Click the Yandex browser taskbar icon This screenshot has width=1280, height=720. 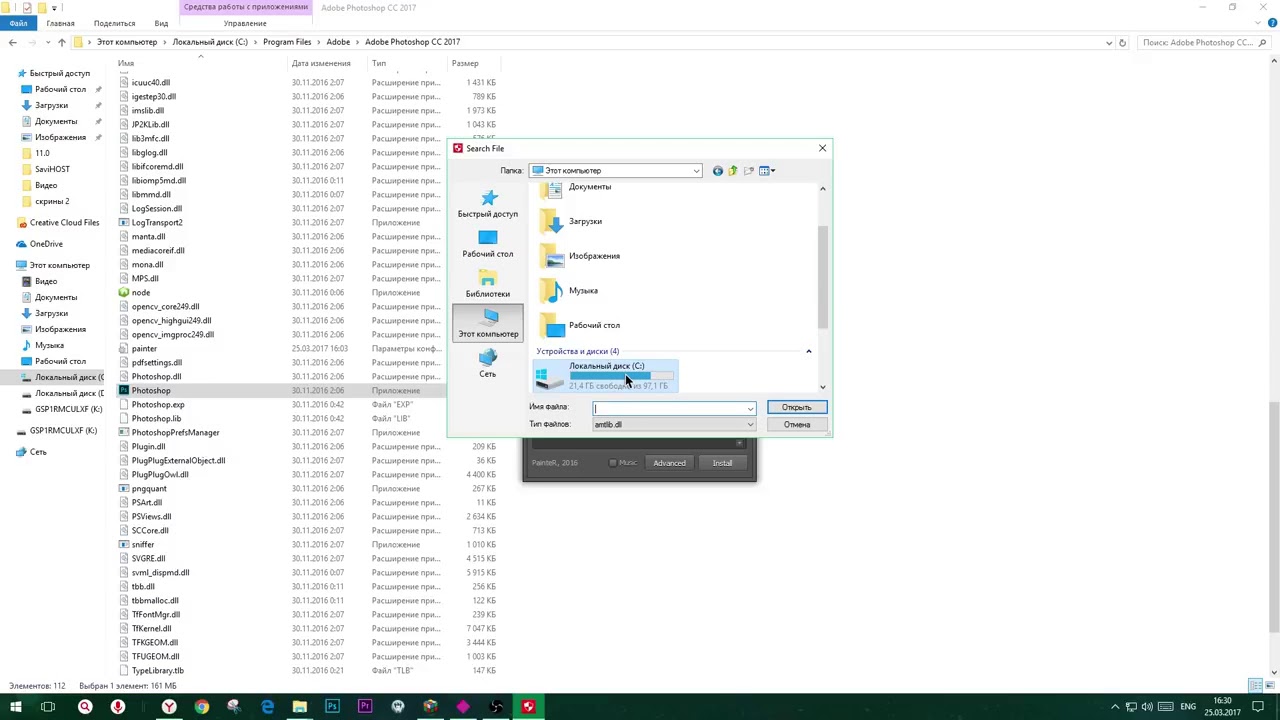169,707
